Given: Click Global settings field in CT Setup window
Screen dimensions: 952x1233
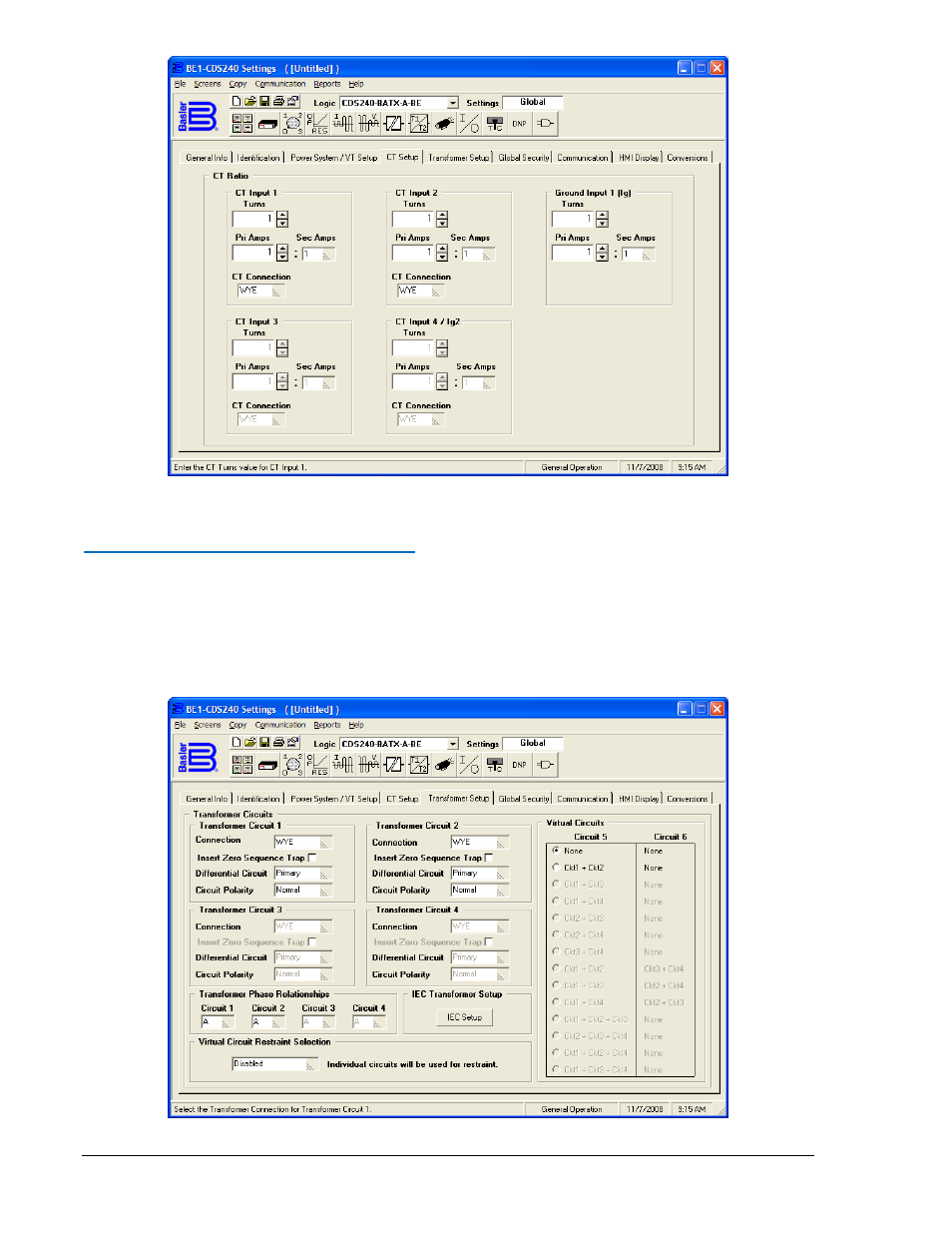Looking at the screenshot, I should pos(533,102).
